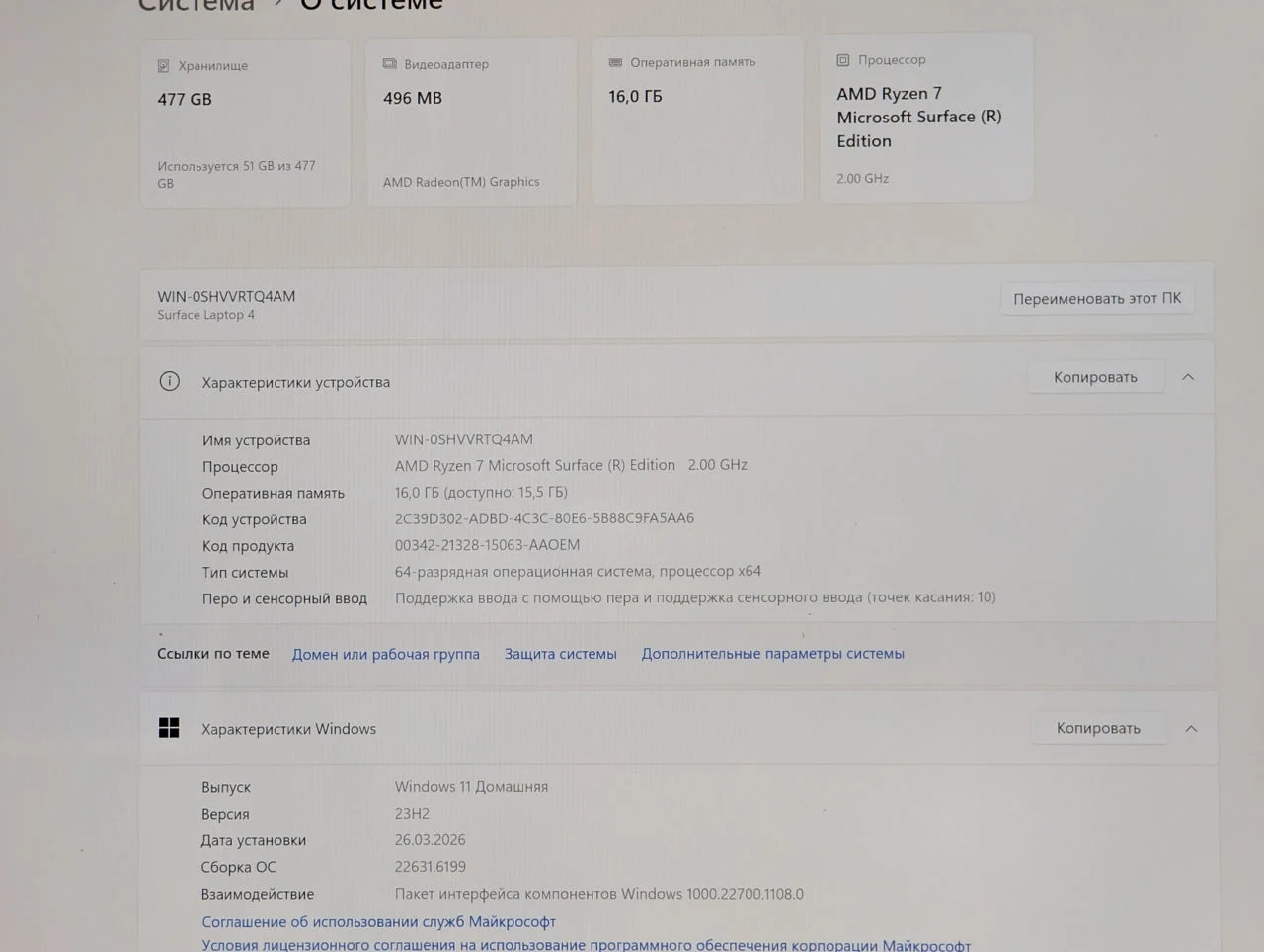Screen dimensions: 1264x952
Task: Copy device specs with the Копировать button
Action: click(x=1095, y=377)
